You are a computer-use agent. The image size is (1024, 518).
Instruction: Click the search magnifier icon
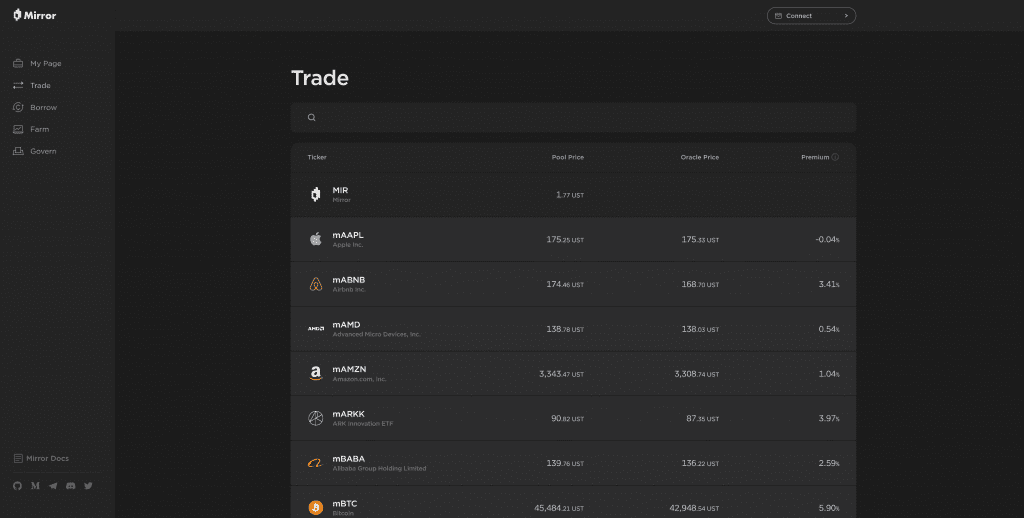(x=312, y=118)
